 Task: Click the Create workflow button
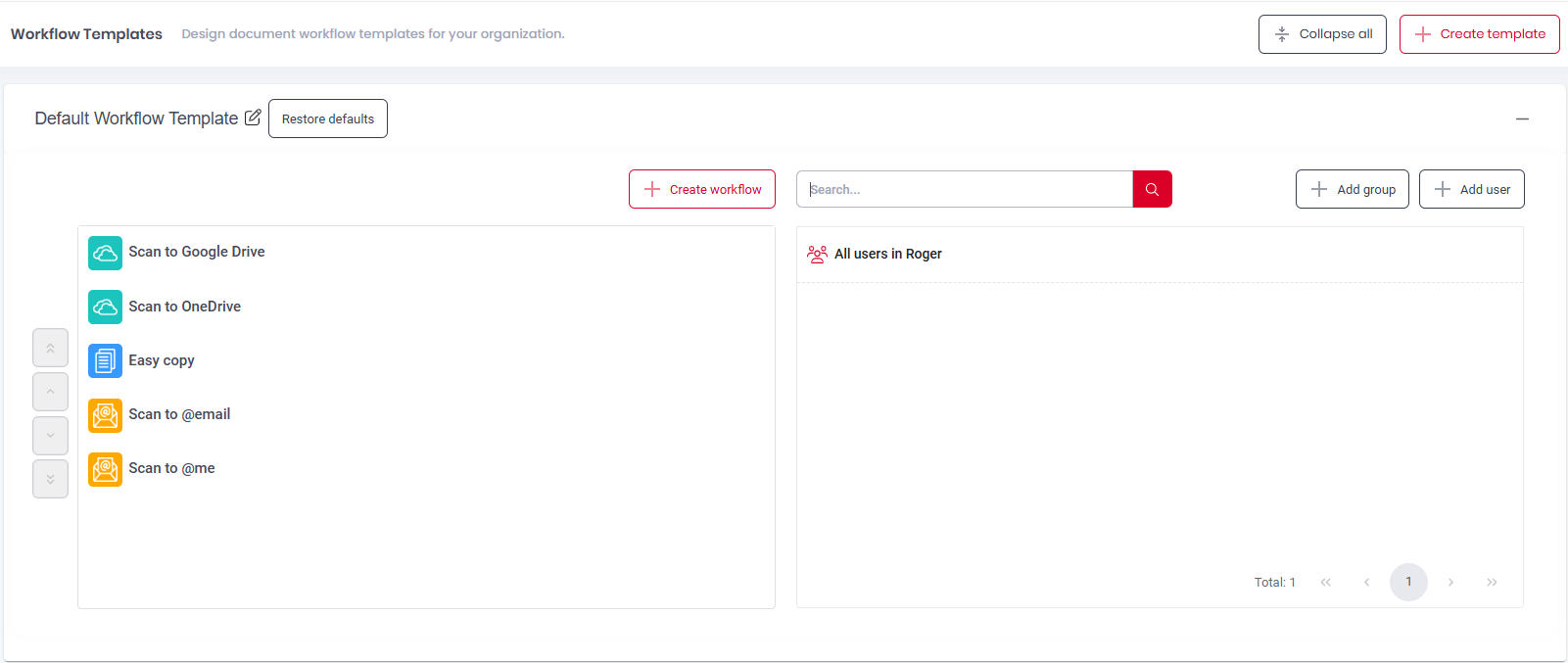pyautogui.click(x=702, y=189)
